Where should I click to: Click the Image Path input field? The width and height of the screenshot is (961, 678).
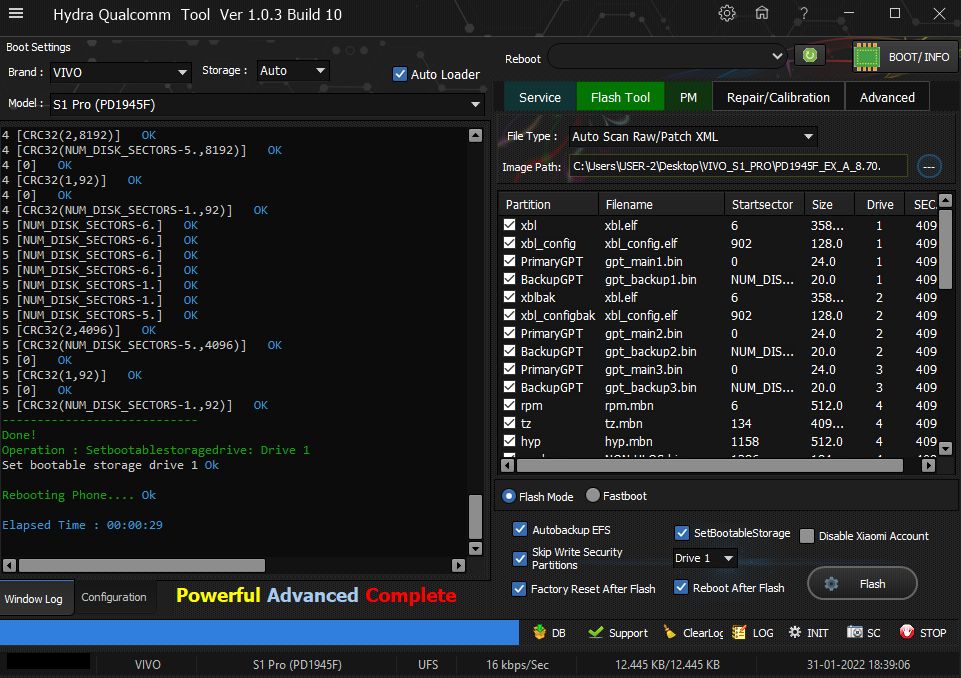coord(737,166)
